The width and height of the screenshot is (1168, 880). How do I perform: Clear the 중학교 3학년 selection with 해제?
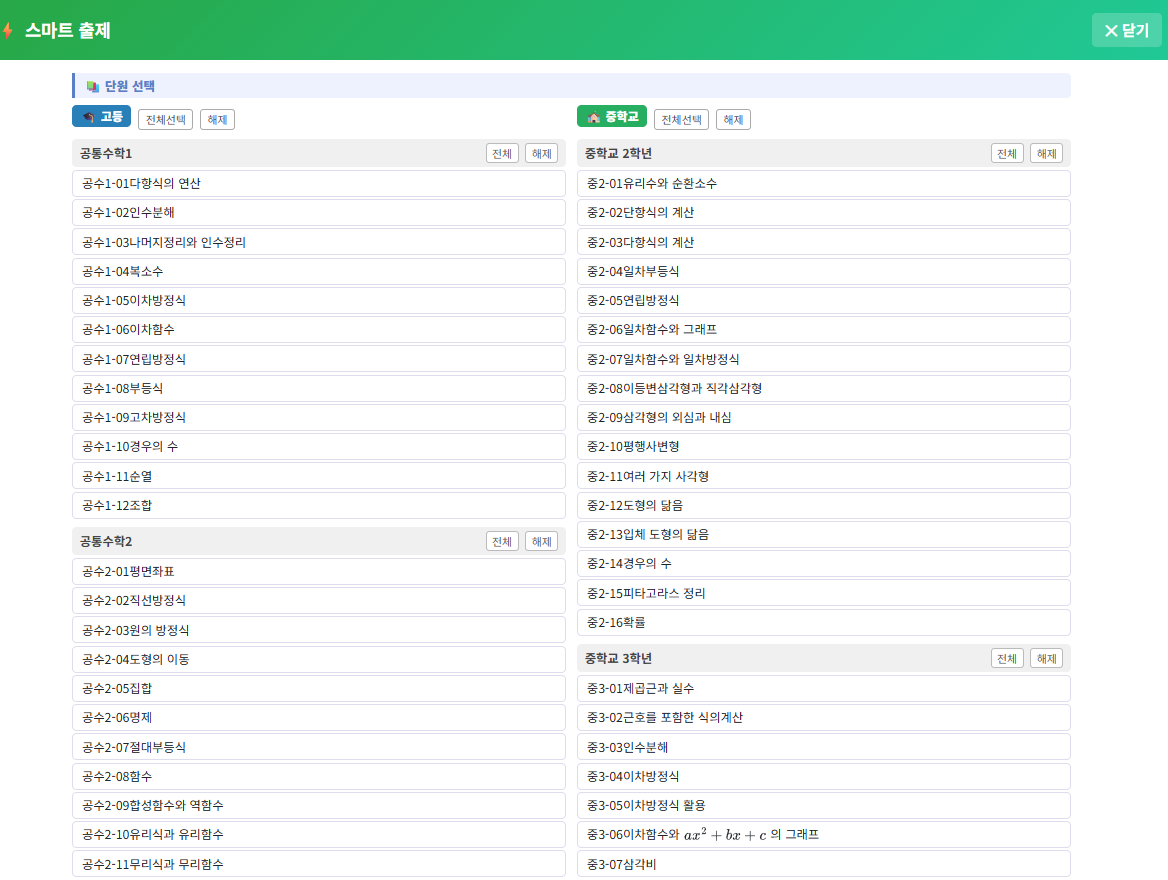click(1046, 659)
